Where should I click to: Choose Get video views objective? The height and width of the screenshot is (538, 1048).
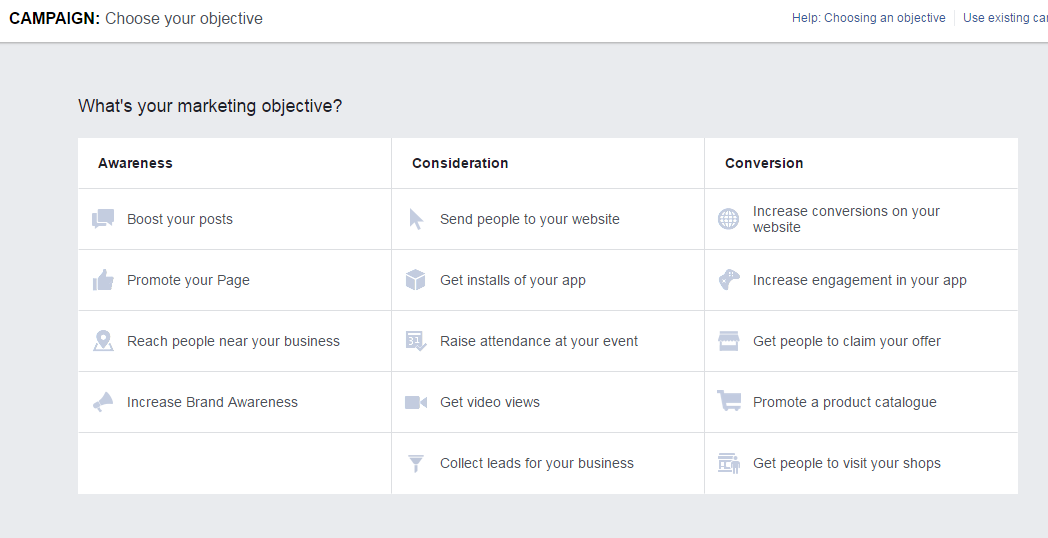[548, 402]
